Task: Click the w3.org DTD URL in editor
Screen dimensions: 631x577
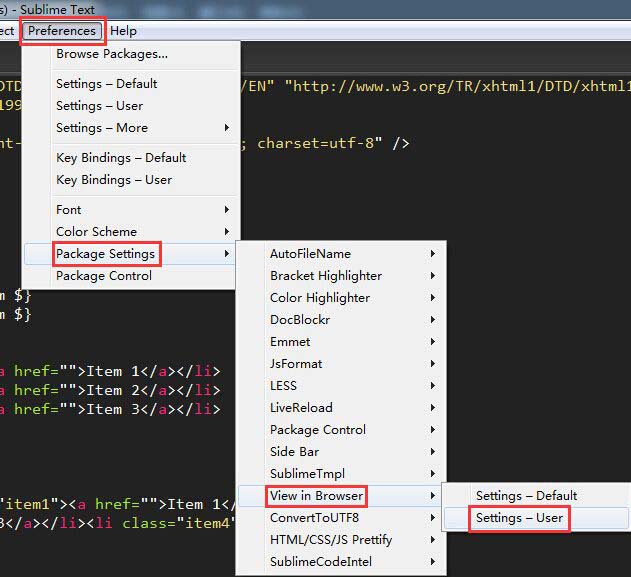Action: click(x=458, y=86)
